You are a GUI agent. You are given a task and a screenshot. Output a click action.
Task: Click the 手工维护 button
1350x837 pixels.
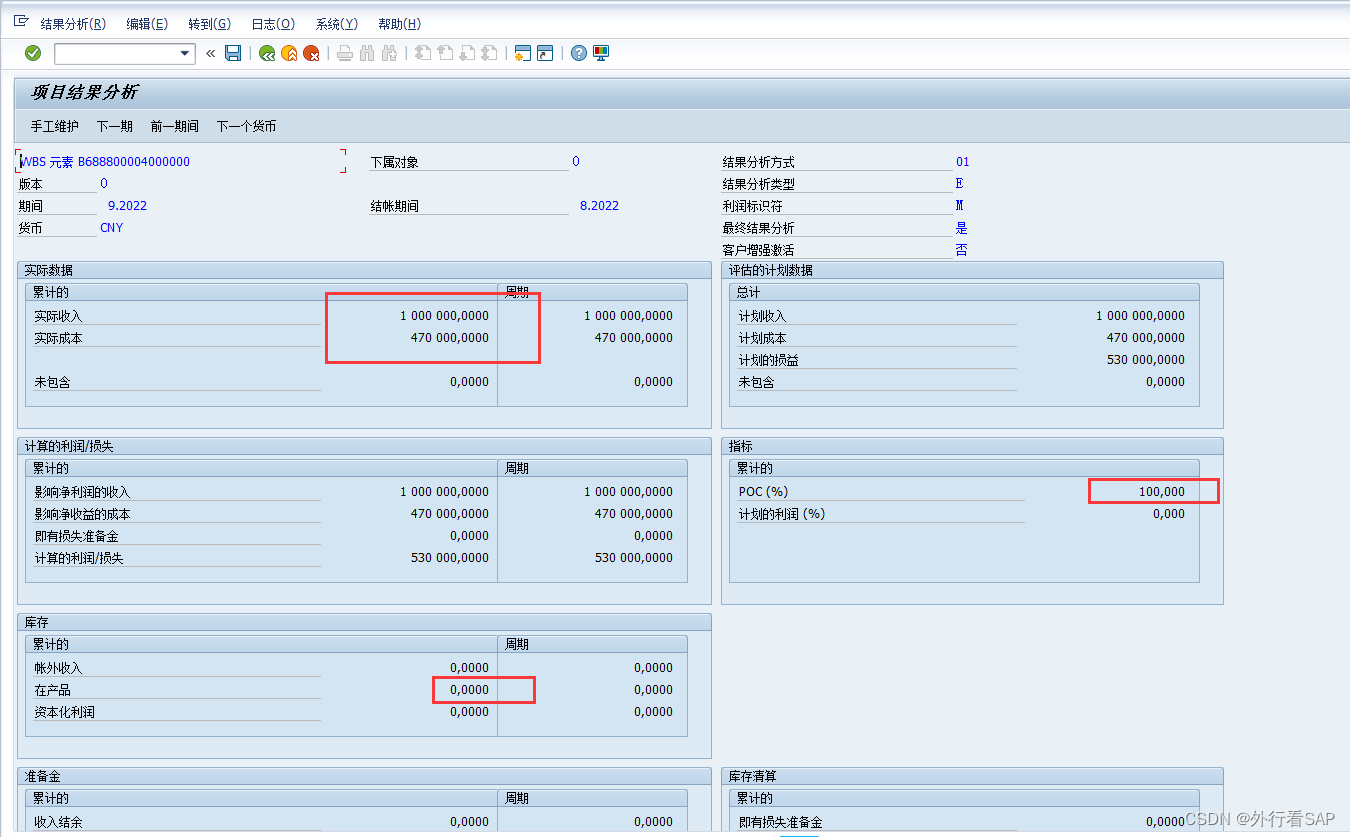click(54, 126)
